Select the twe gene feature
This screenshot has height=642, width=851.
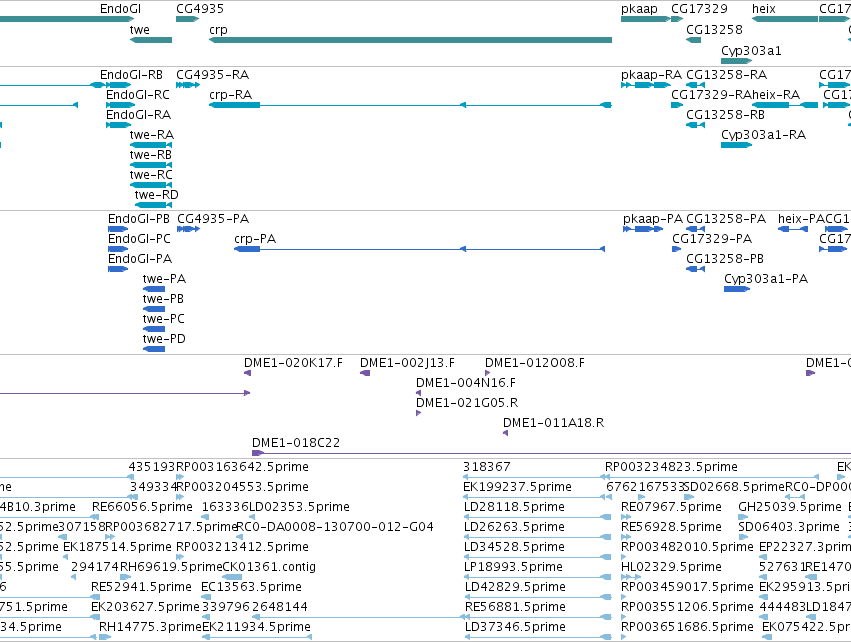coord(151,40)
